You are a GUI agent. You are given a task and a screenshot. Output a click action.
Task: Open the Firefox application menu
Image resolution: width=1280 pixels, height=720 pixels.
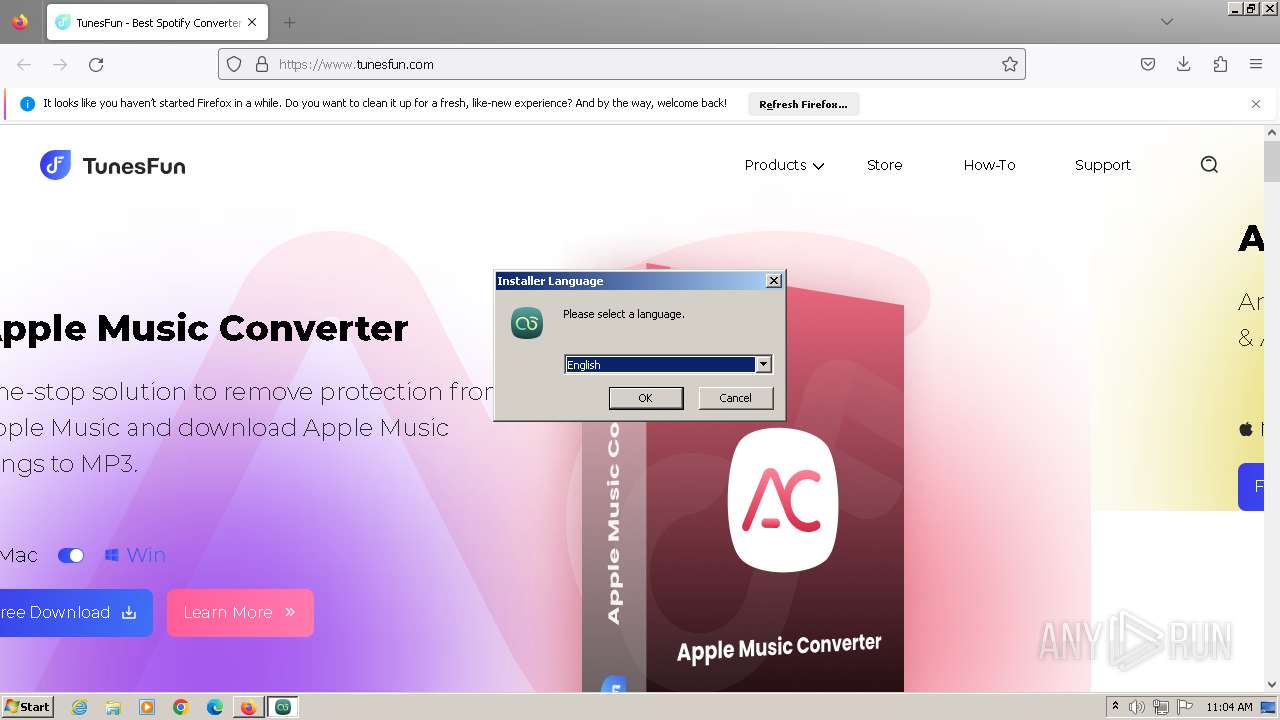1256,64
